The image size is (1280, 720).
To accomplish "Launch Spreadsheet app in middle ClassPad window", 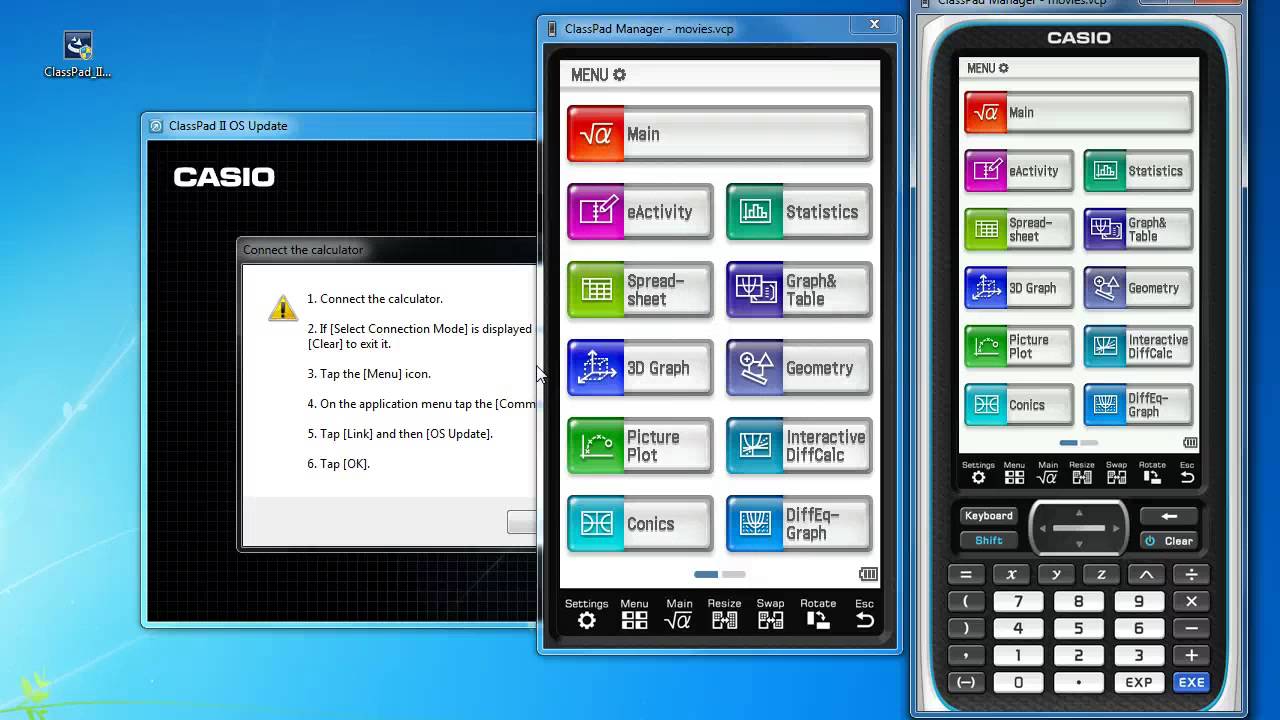I will click(x=640, y=290).
